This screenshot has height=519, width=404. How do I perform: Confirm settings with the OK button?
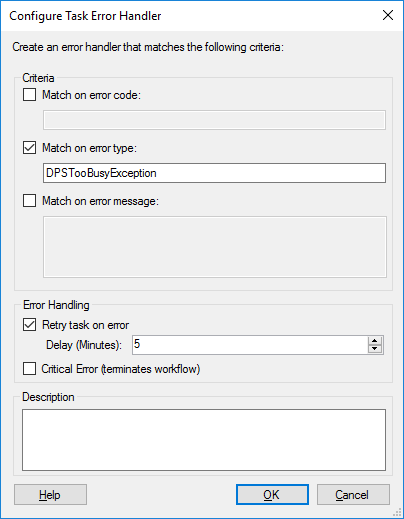point(272,495)
